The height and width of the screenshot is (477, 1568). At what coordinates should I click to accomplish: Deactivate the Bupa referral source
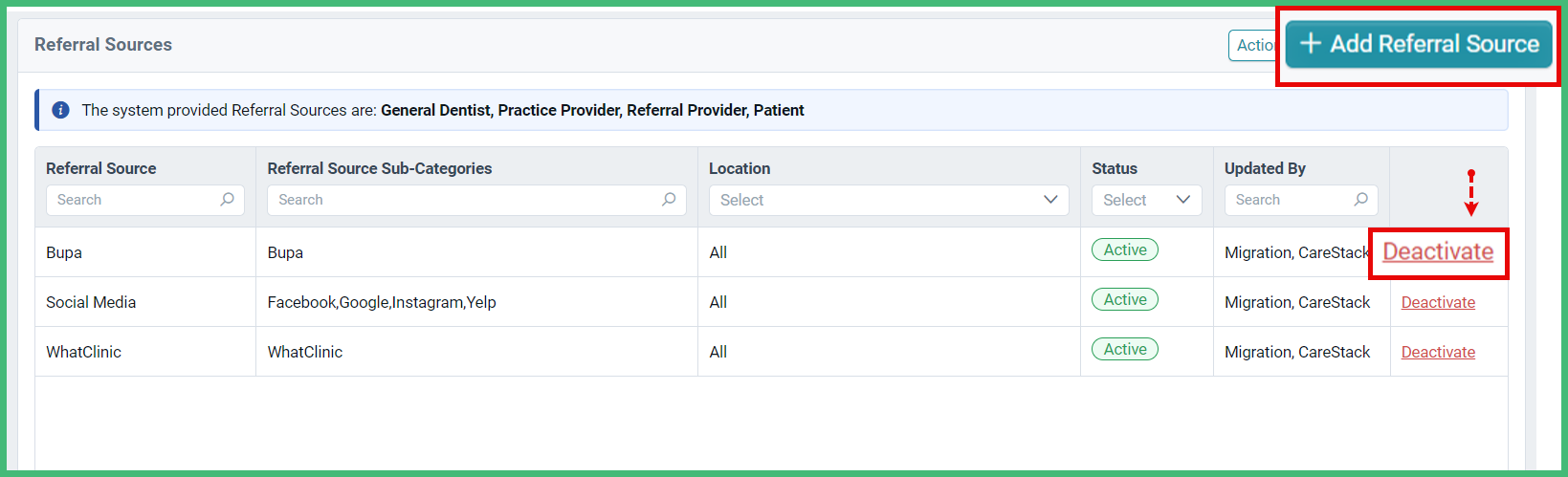click(1438, 251)
